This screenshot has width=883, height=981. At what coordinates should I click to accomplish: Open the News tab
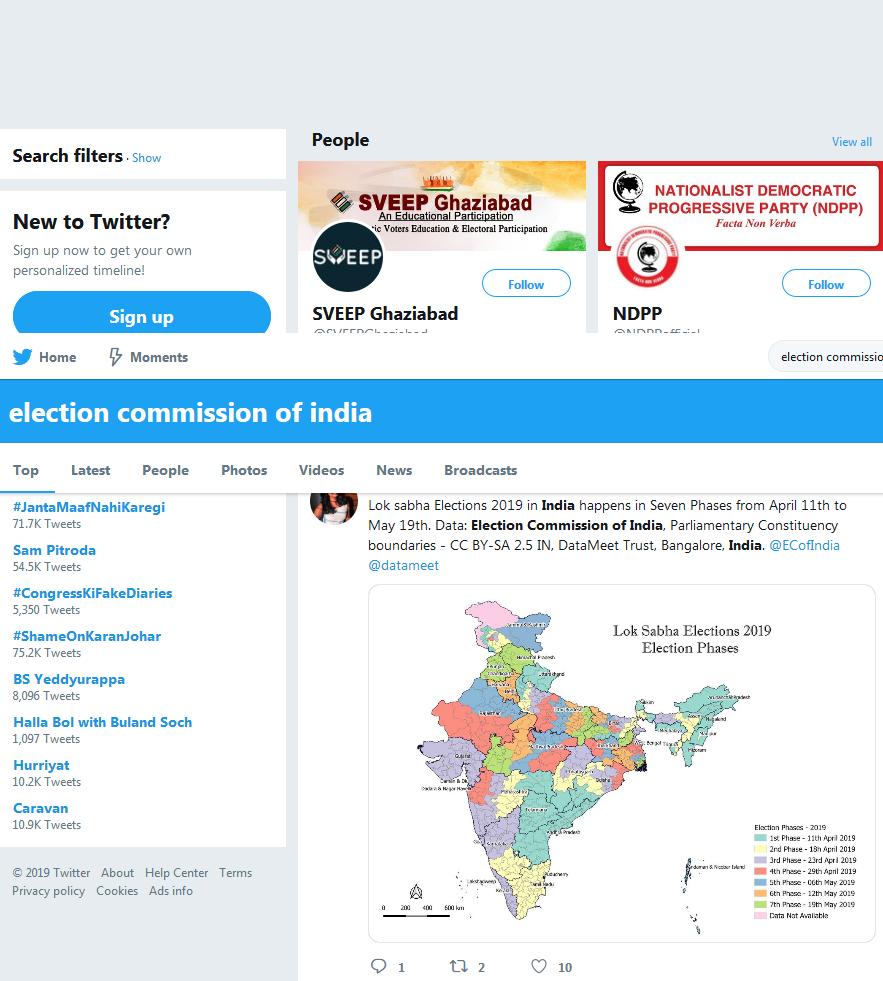tap(394, 470)
